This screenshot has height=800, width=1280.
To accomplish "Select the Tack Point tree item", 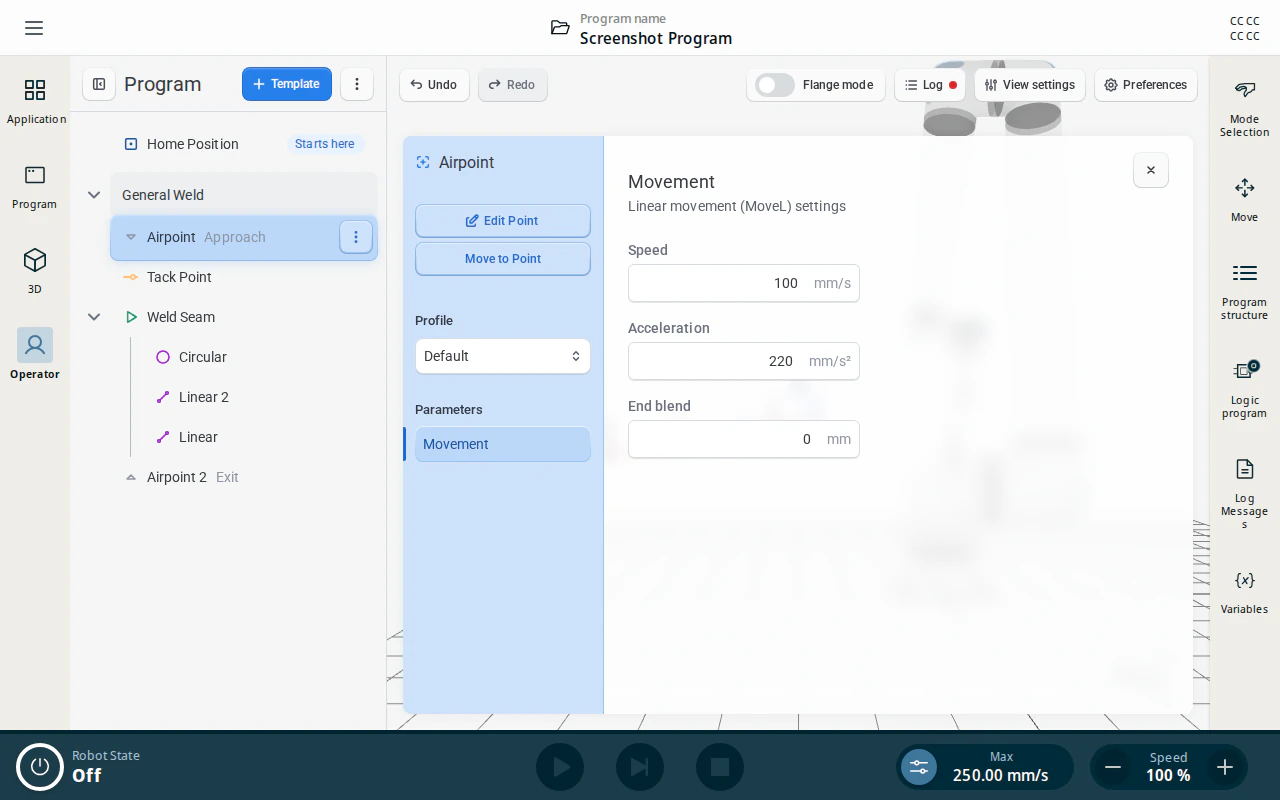I will (244, 277).
